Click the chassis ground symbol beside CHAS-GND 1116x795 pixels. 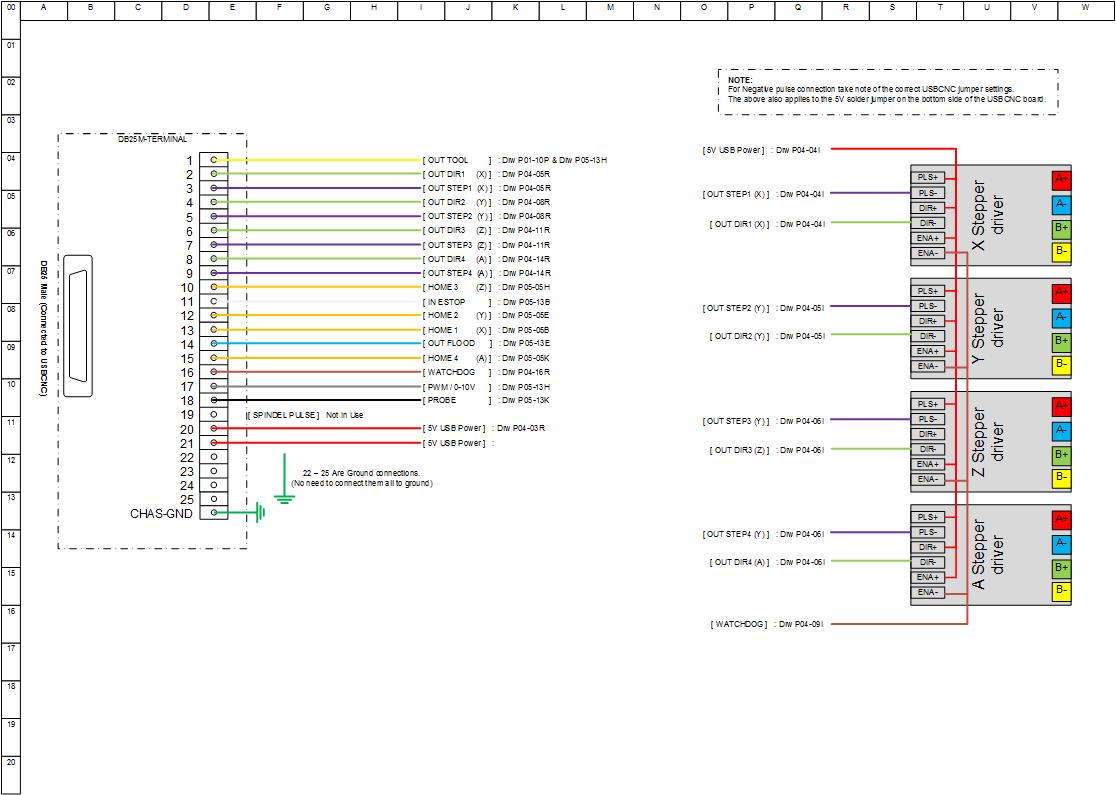pyautogui.click(x=260, y=513)
